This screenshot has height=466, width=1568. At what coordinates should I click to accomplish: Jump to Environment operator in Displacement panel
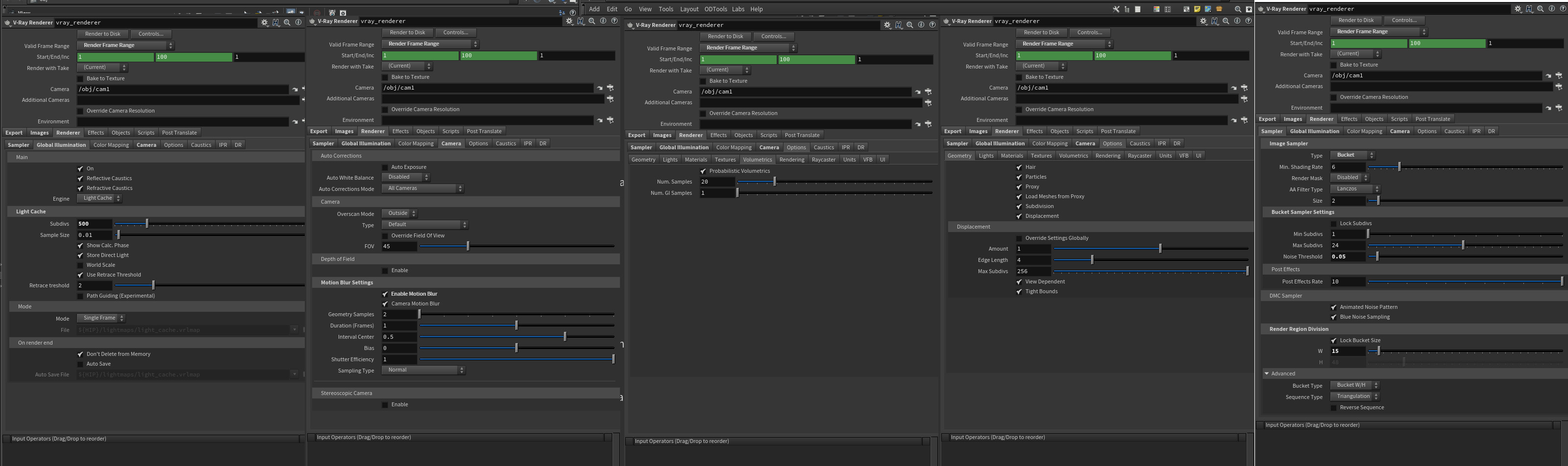1233,120
